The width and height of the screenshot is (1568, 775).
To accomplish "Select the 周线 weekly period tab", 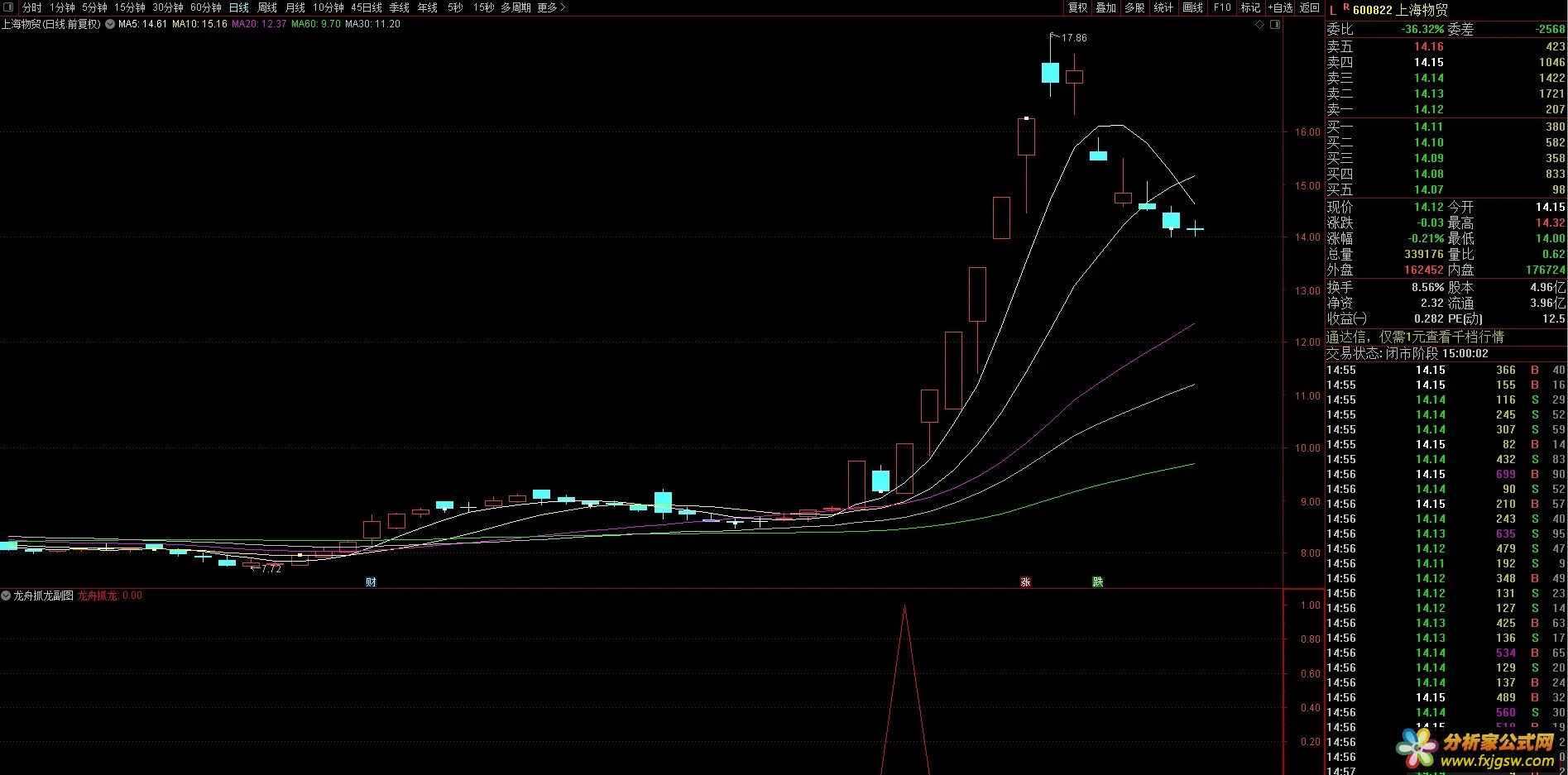I will (x=267, y=7).
